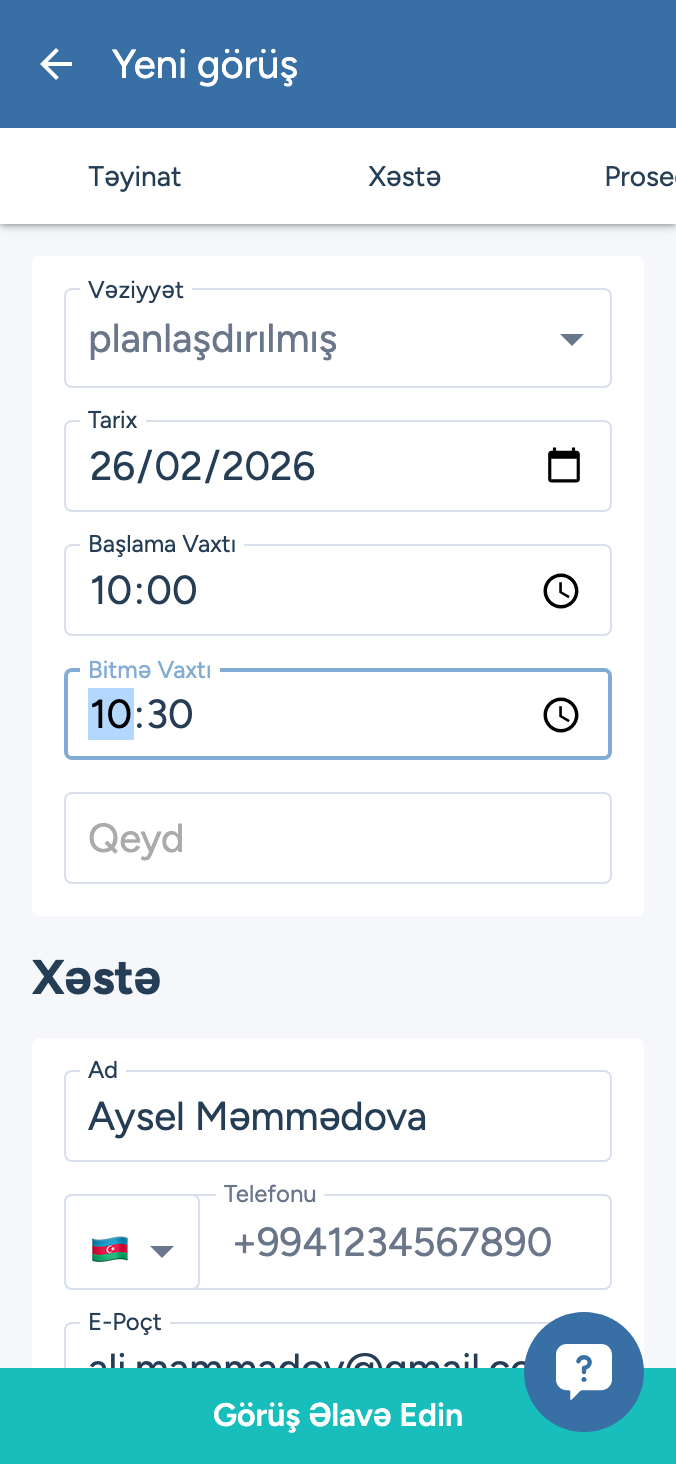Image resolution: width=676 pixels, height=1464 pixels.
Task: Click into the Qeyd note field
Action: 338,838
